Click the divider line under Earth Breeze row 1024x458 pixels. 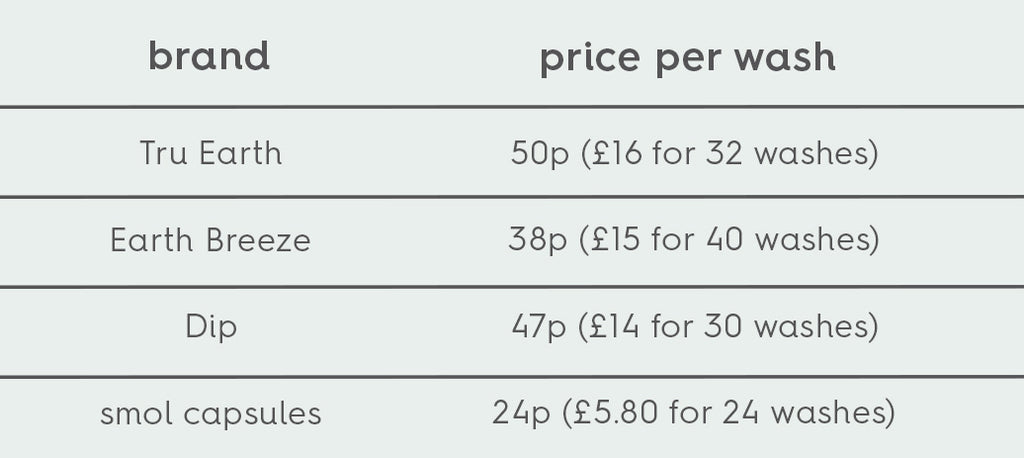[512, 287]
